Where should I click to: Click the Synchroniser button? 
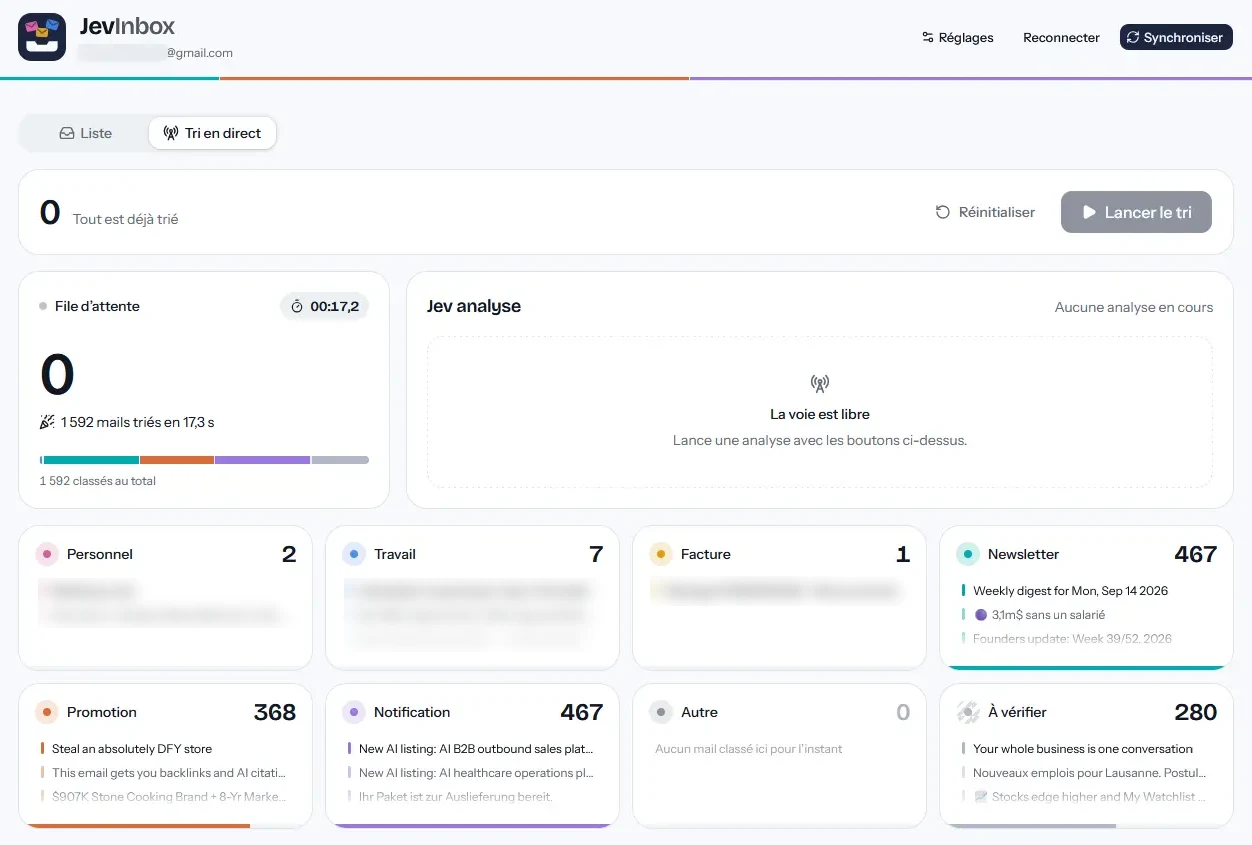(x=1176, y=37)
